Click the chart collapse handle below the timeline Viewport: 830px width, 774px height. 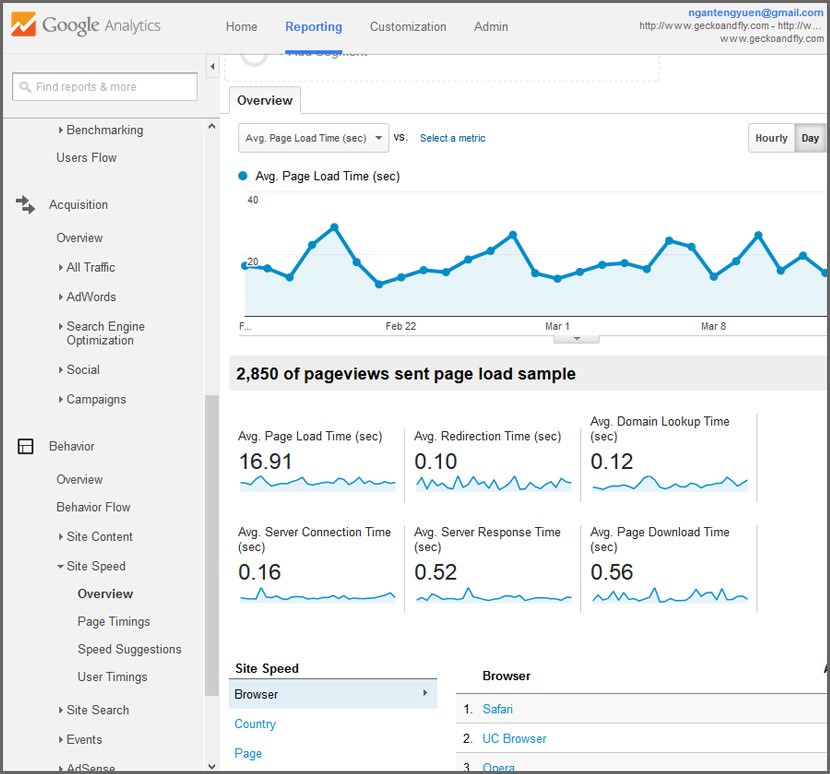point(576,339)
